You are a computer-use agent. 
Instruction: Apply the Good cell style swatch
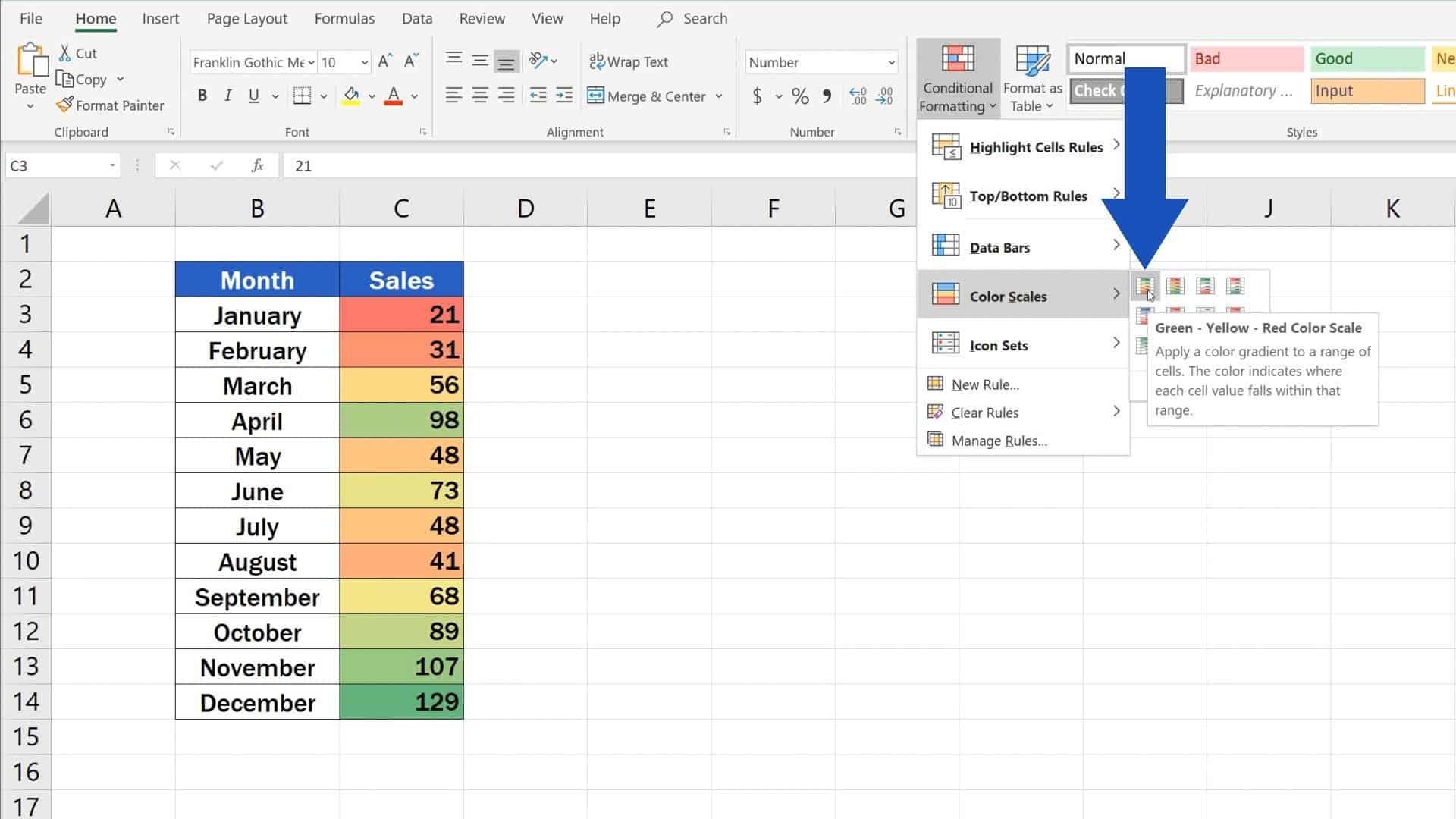coord(1367,58)
